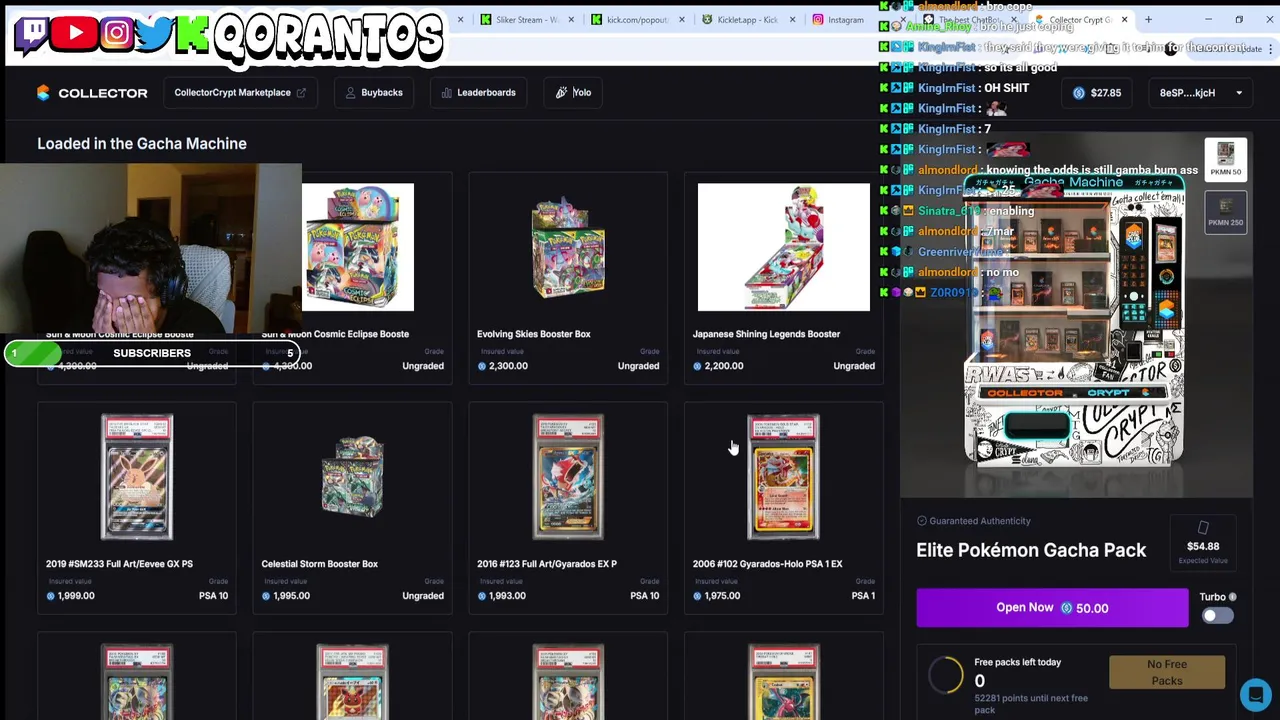Screen dimensions: 1280x720
Task: Click the Twitter bird overlay icon
Action: point(155,33)
